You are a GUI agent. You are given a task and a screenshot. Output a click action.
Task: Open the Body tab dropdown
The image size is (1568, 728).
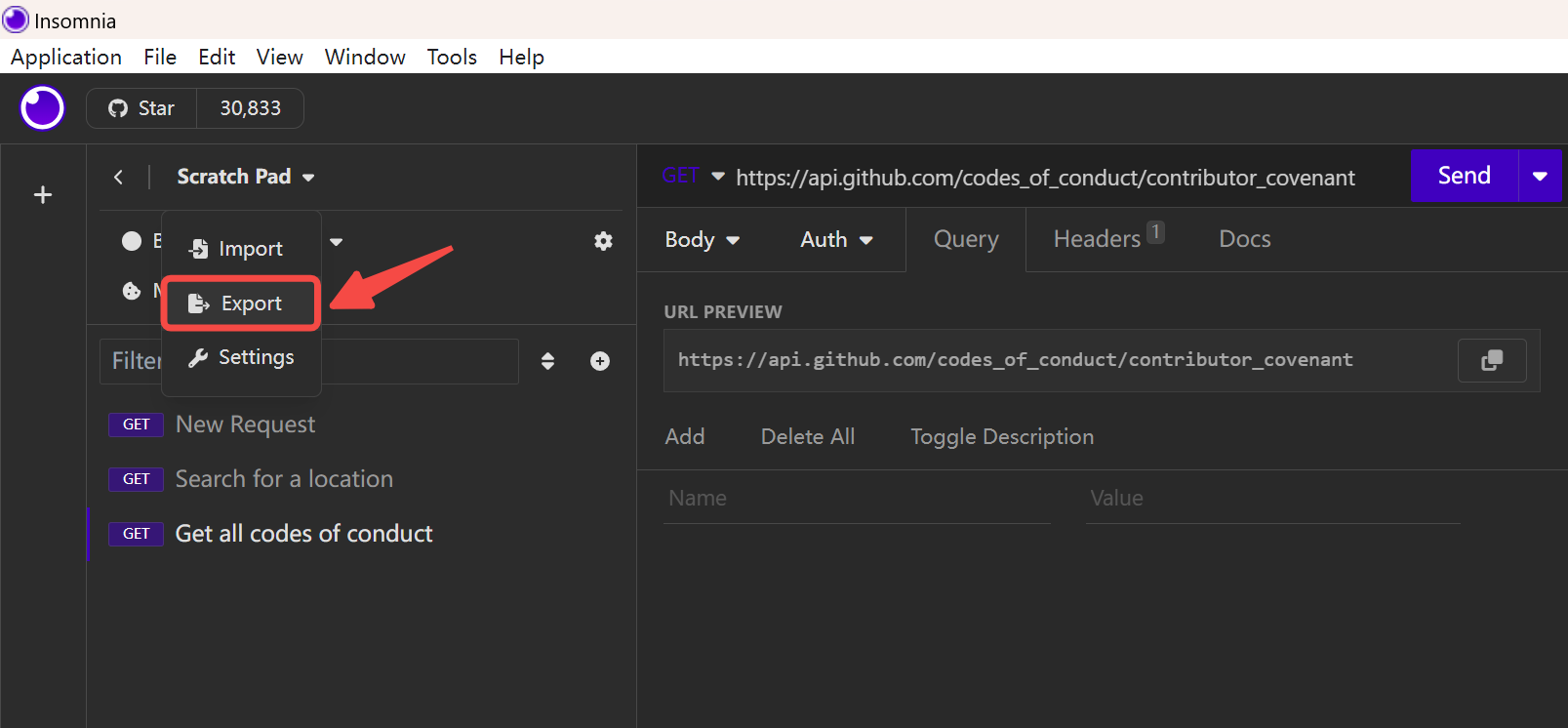click(x=703, y=240)
